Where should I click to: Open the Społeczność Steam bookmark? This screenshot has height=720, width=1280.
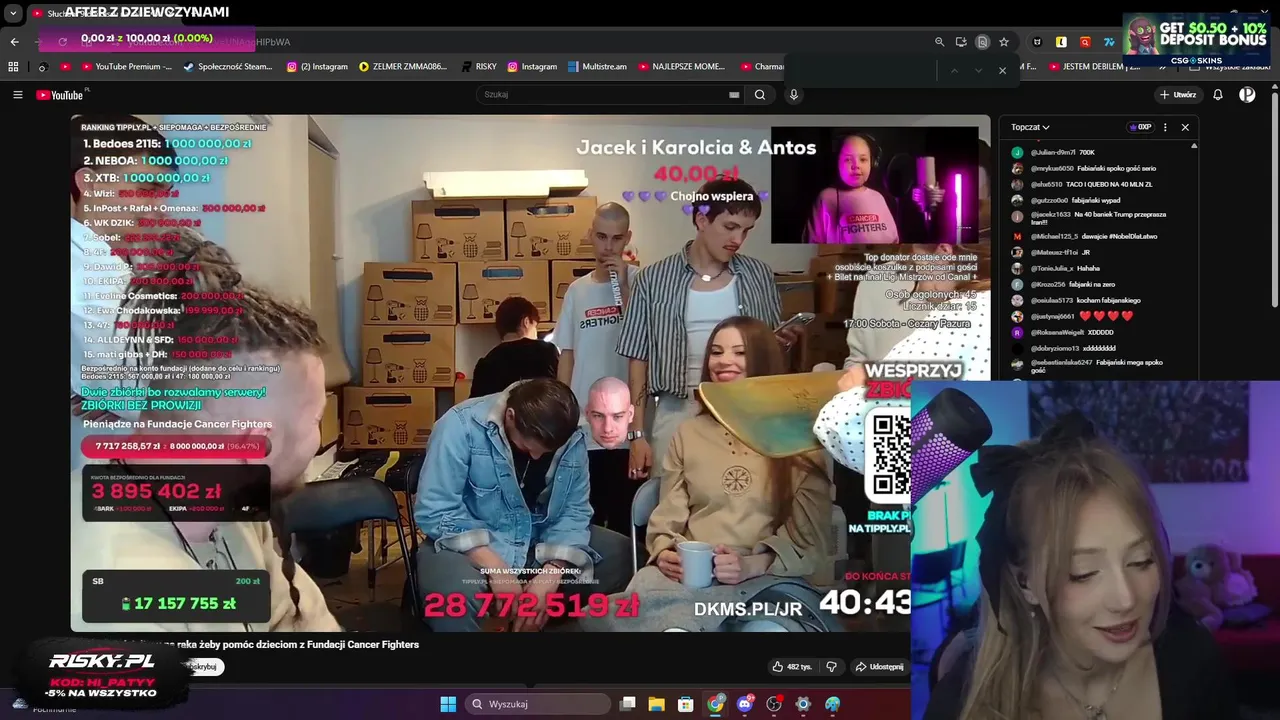point(227,67)
